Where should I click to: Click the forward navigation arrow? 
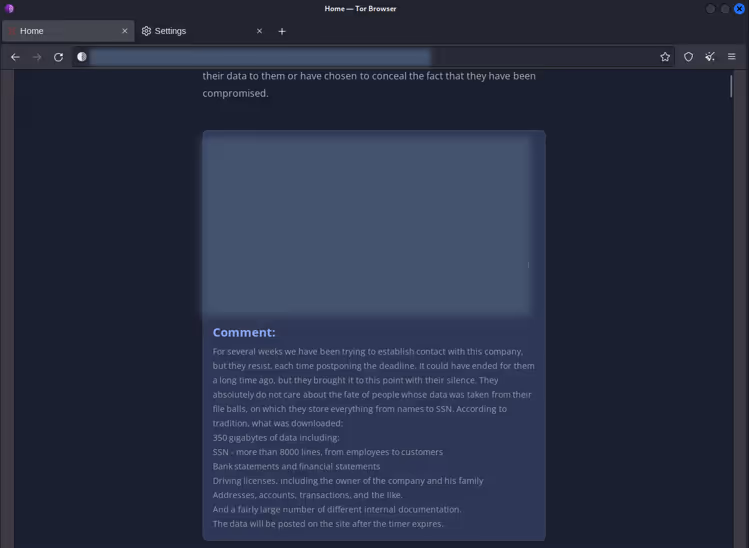tap(37, 57)
